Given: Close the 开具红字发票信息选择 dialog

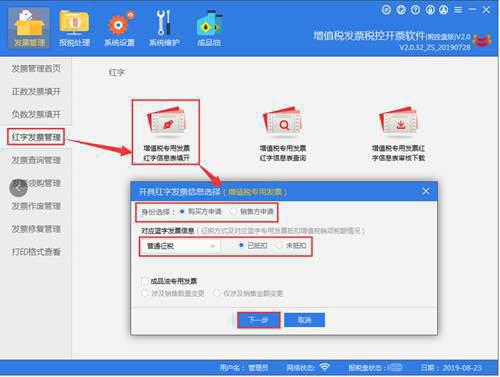Looking at the screenshot, I should [426, 191].
